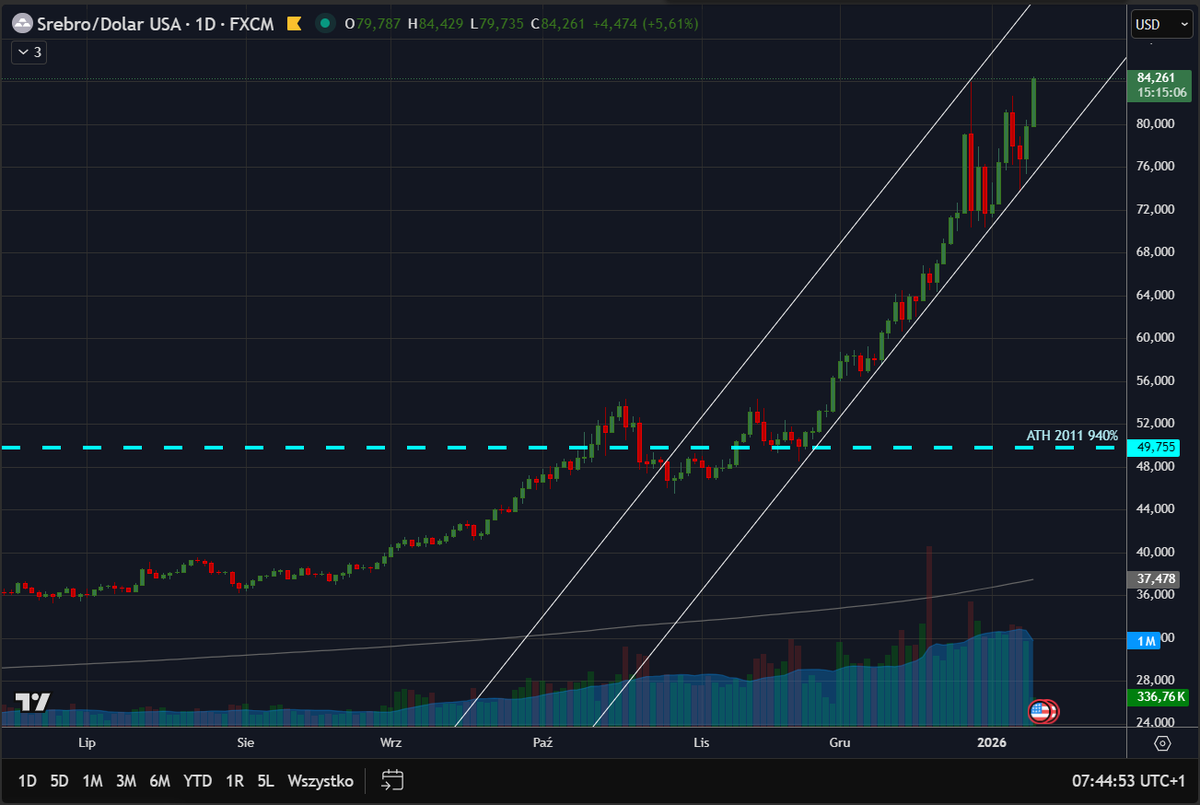Viewport: 1200px width, 805px height.
Task: Open the go-to-date calendar icon
Action: (x=393, y=781)
